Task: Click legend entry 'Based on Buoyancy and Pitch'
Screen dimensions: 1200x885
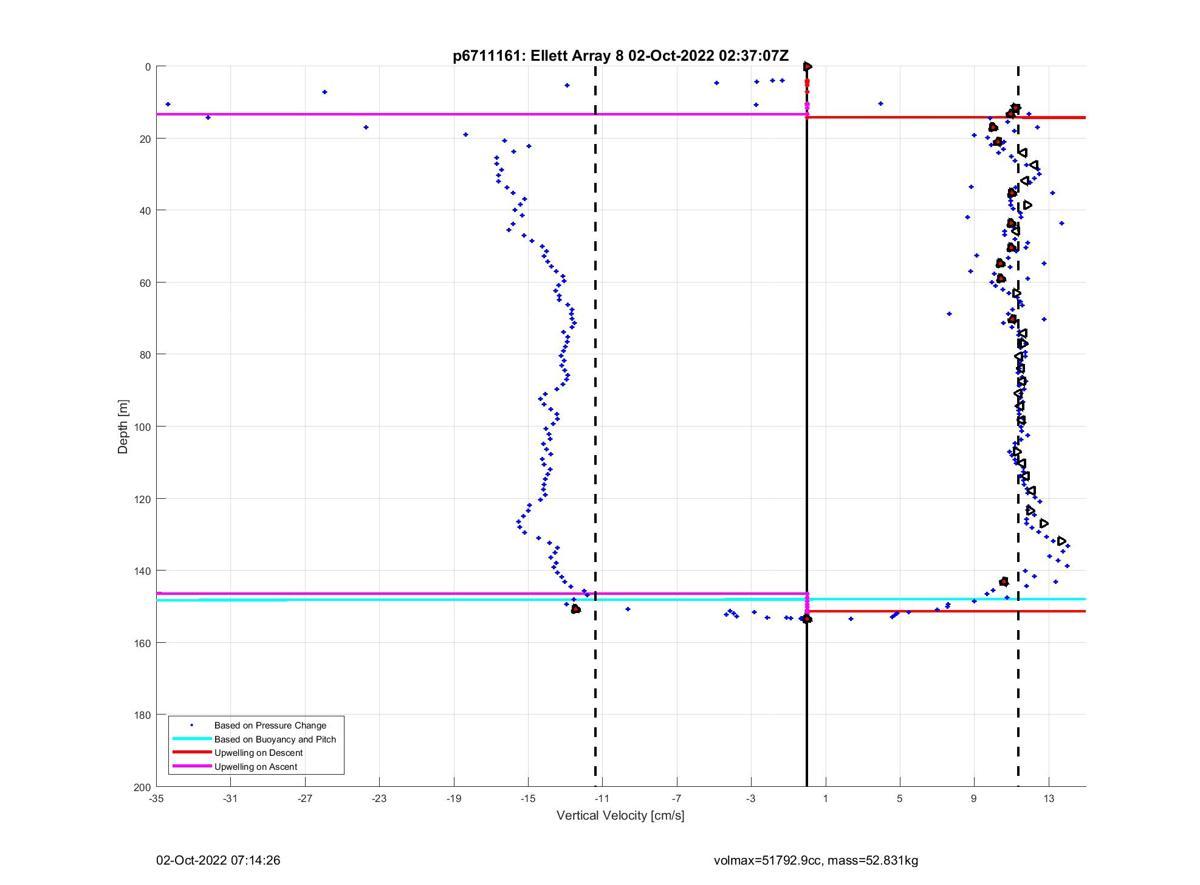Action: pos(275,739)
